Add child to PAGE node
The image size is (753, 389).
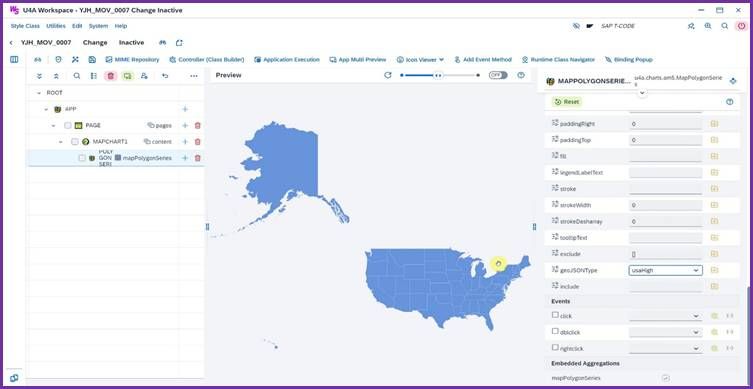pos(185,125)
